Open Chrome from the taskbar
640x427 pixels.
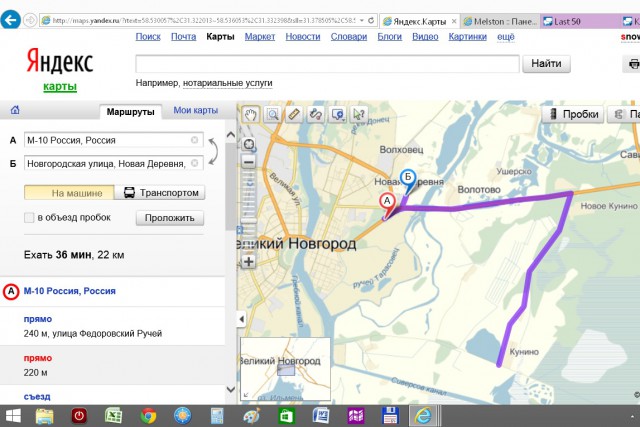coord(148,416)
